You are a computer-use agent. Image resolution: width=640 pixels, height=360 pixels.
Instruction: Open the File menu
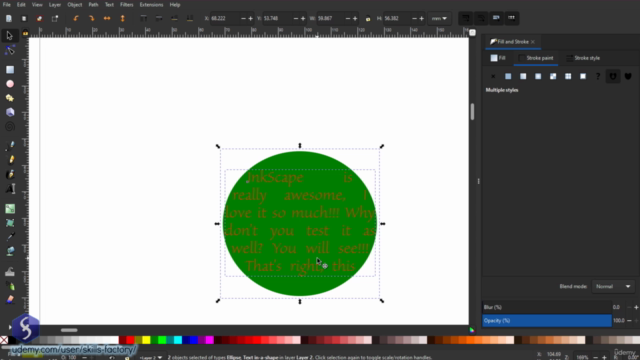click(x=7, y=5)
